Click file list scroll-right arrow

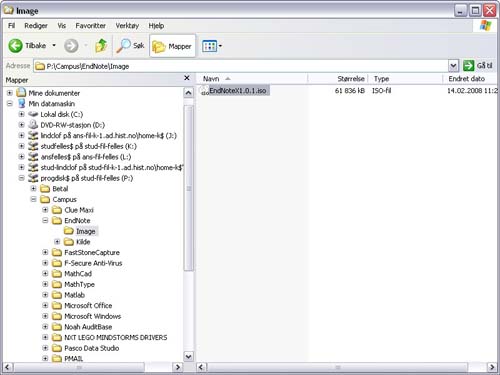pyautogui.click(x=492, y=367)
